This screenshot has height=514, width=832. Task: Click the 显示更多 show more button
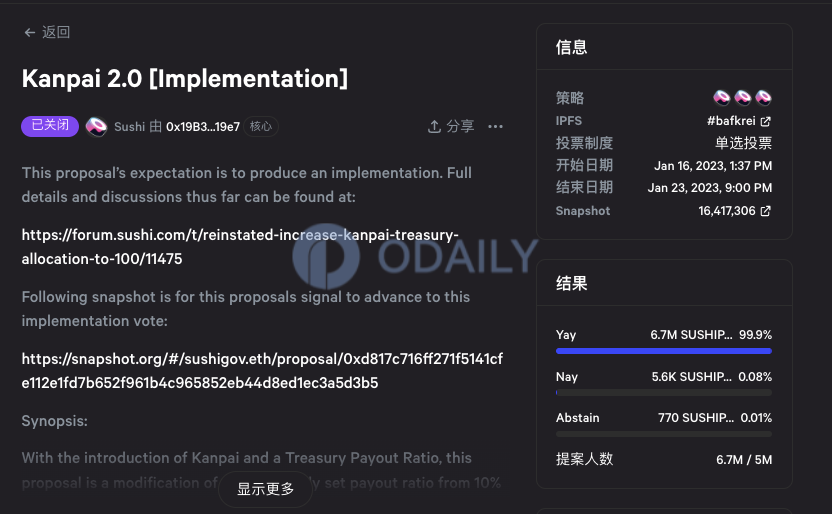[x=265, y=489]
